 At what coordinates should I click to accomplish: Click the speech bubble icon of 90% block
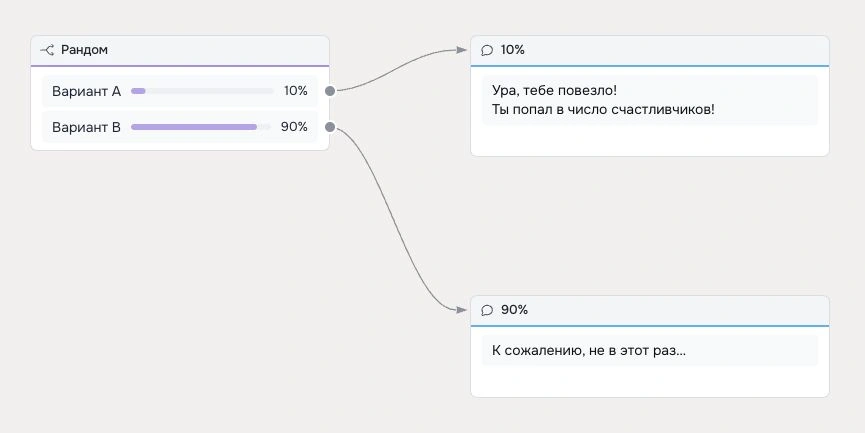pyautogui.click(x=487, y=310)
